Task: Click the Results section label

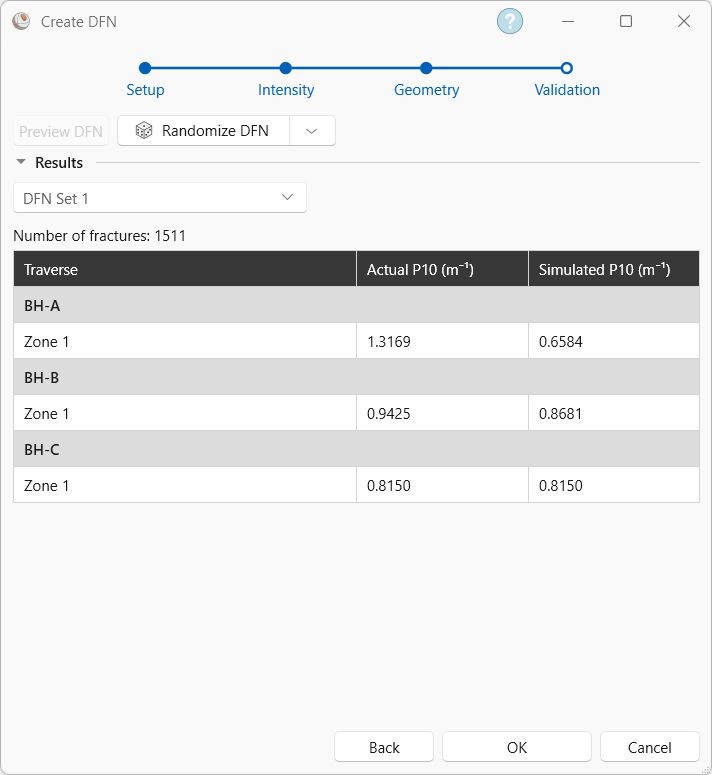Action: (59, 162)
